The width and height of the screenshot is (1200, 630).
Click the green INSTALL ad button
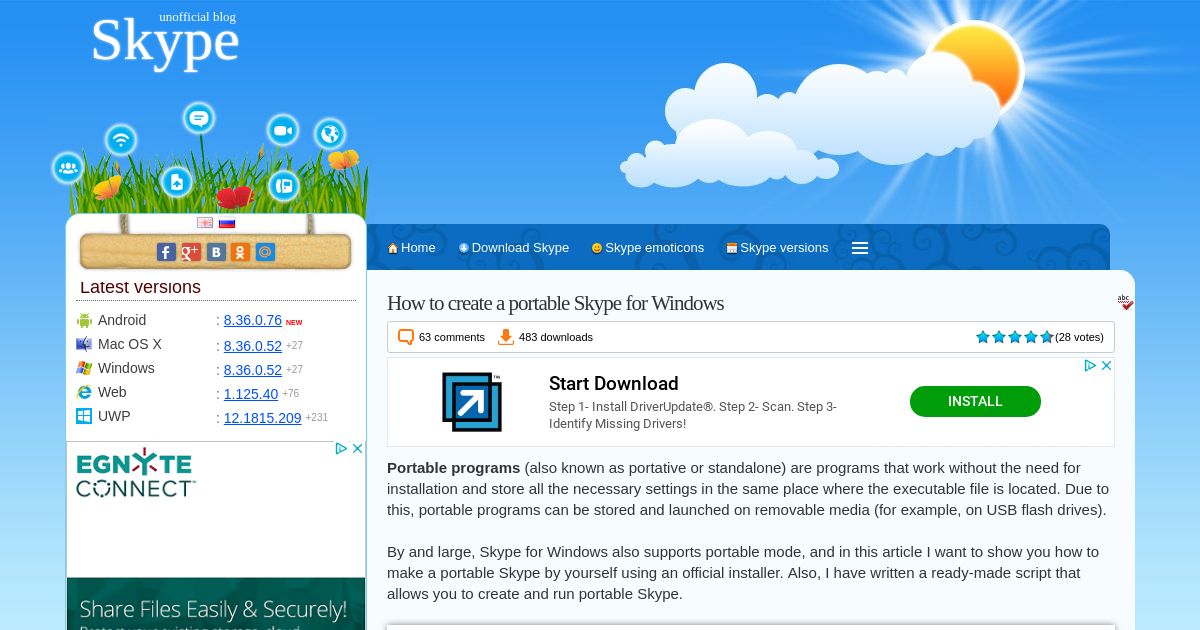click(975, 401)
